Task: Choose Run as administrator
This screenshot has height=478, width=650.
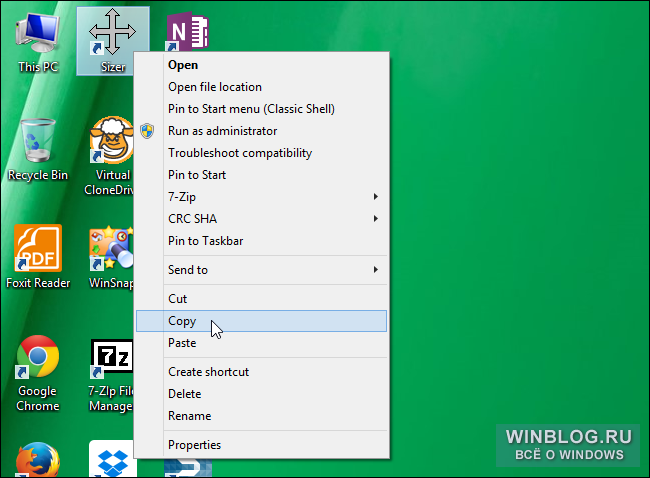Action: click(x=262, y=131)
